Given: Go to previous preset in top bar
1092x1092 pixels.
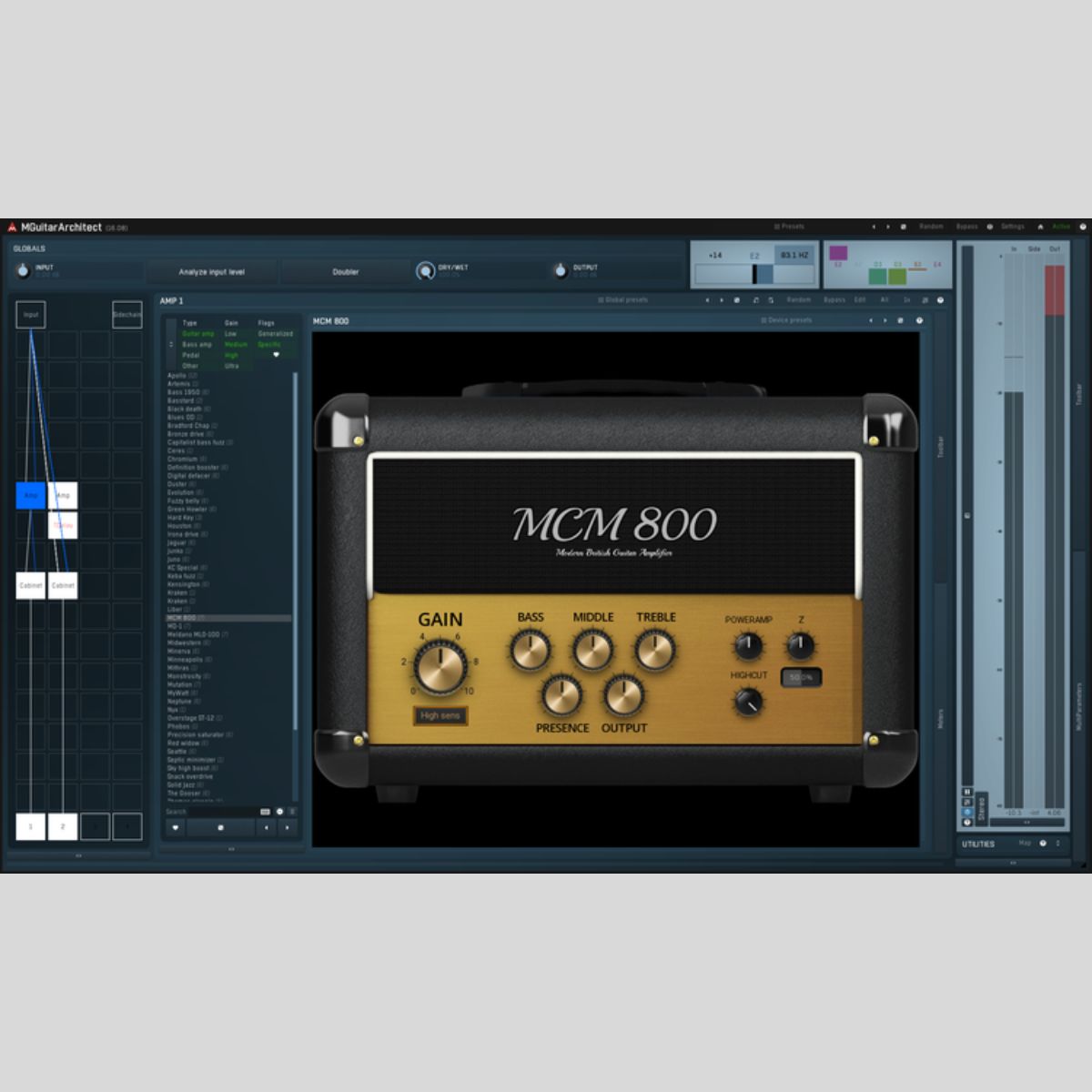Looking at the screenshot, I should coord(874,227).
